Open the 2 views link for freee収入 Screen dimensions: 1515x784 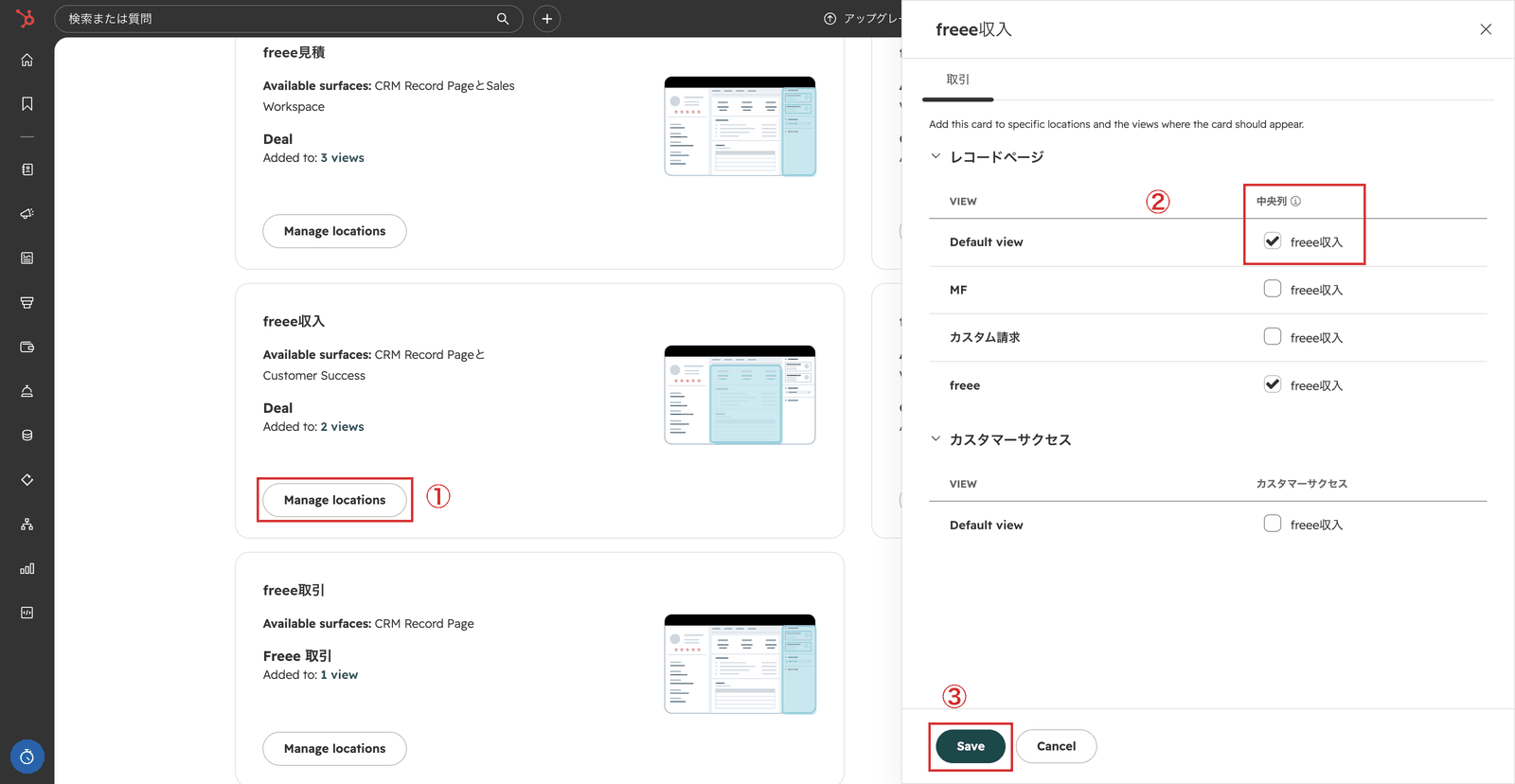pos(342,427)
